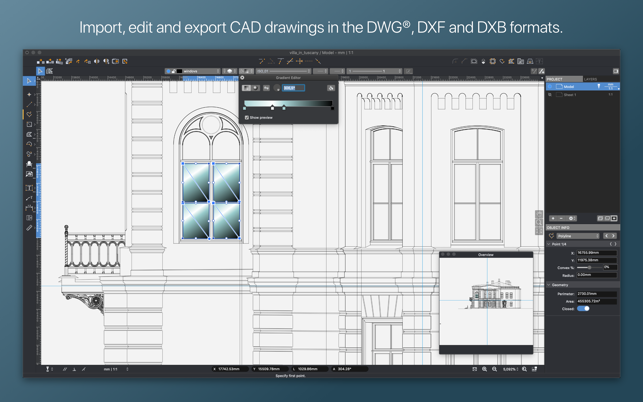The width and height of the screenshot is (643, 402).
Task: Select the measure ruler tool at toolbar bottom
Action: coord(29,228)
